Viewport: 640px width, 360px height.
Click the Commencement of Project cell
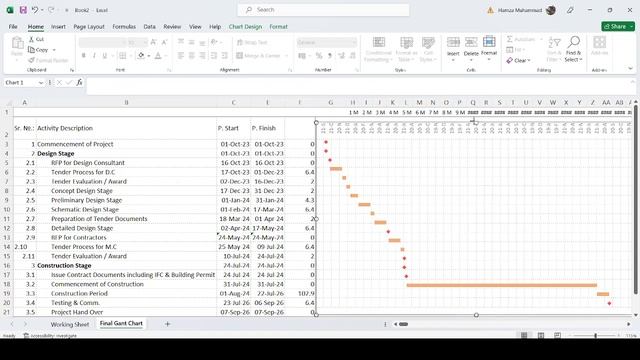coord(127,144)
